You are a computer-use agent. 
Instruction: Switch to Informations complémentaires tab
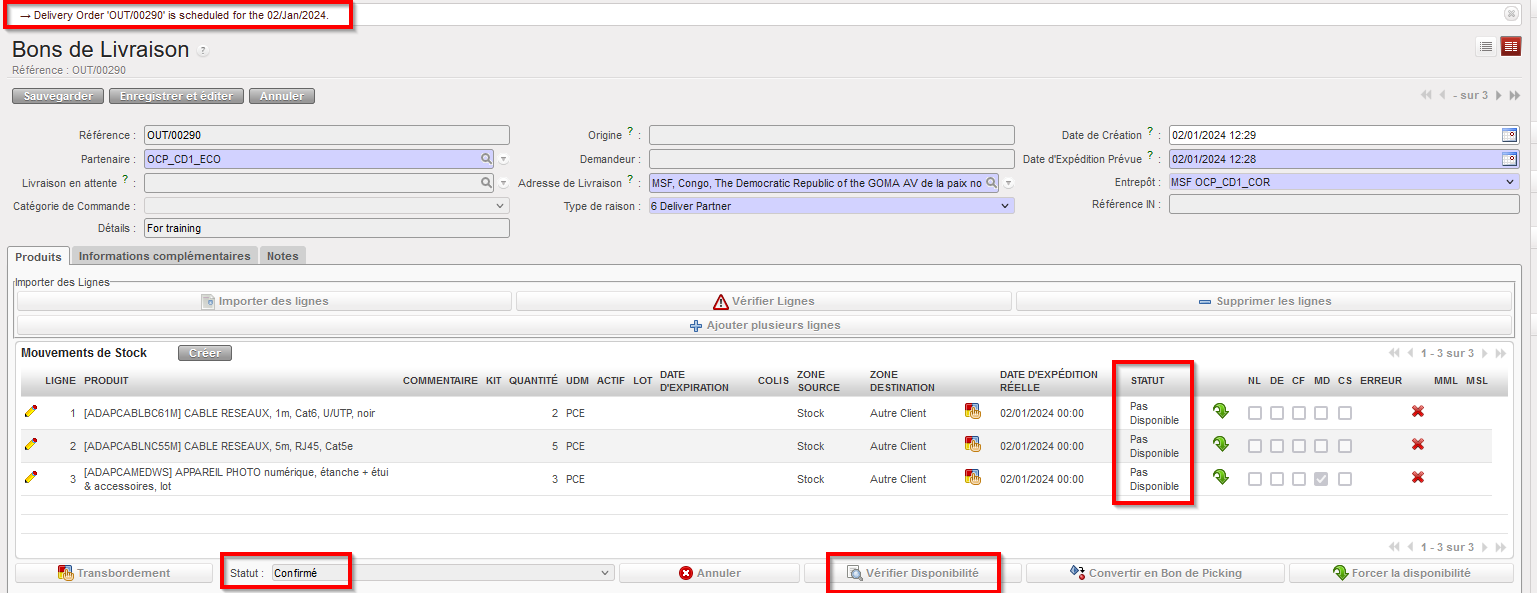[165, 256]
